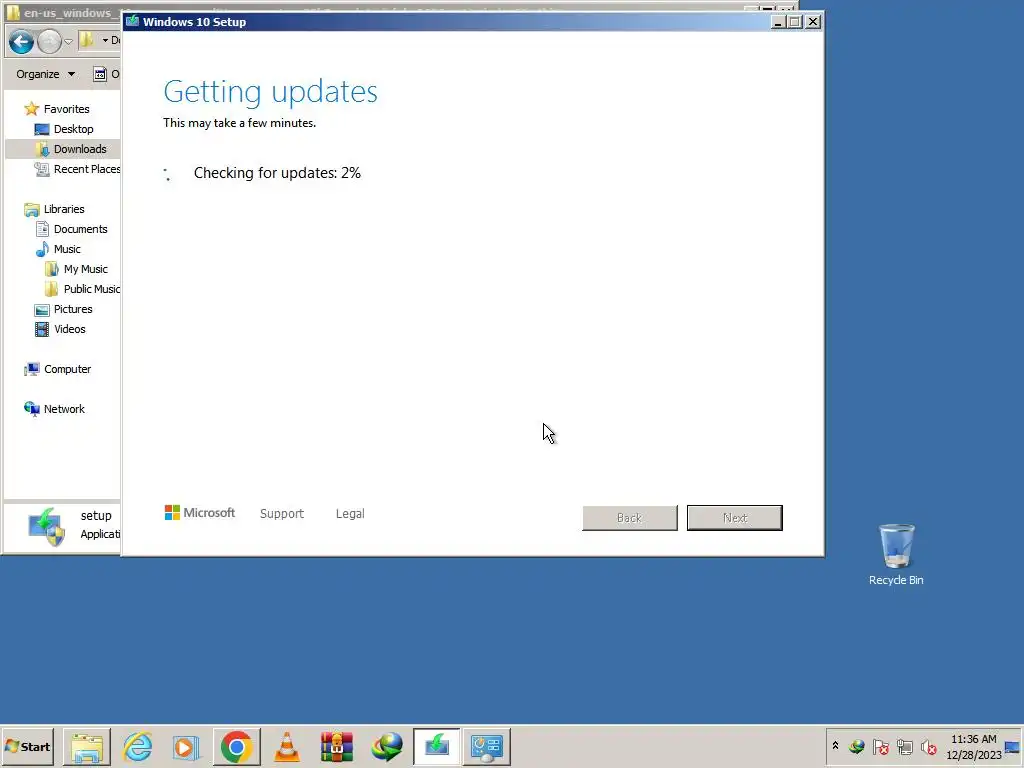Open Explorer recent locations dropdown arrow
The width and height of the screenshot is (1024, 768).
click(68, 42)
